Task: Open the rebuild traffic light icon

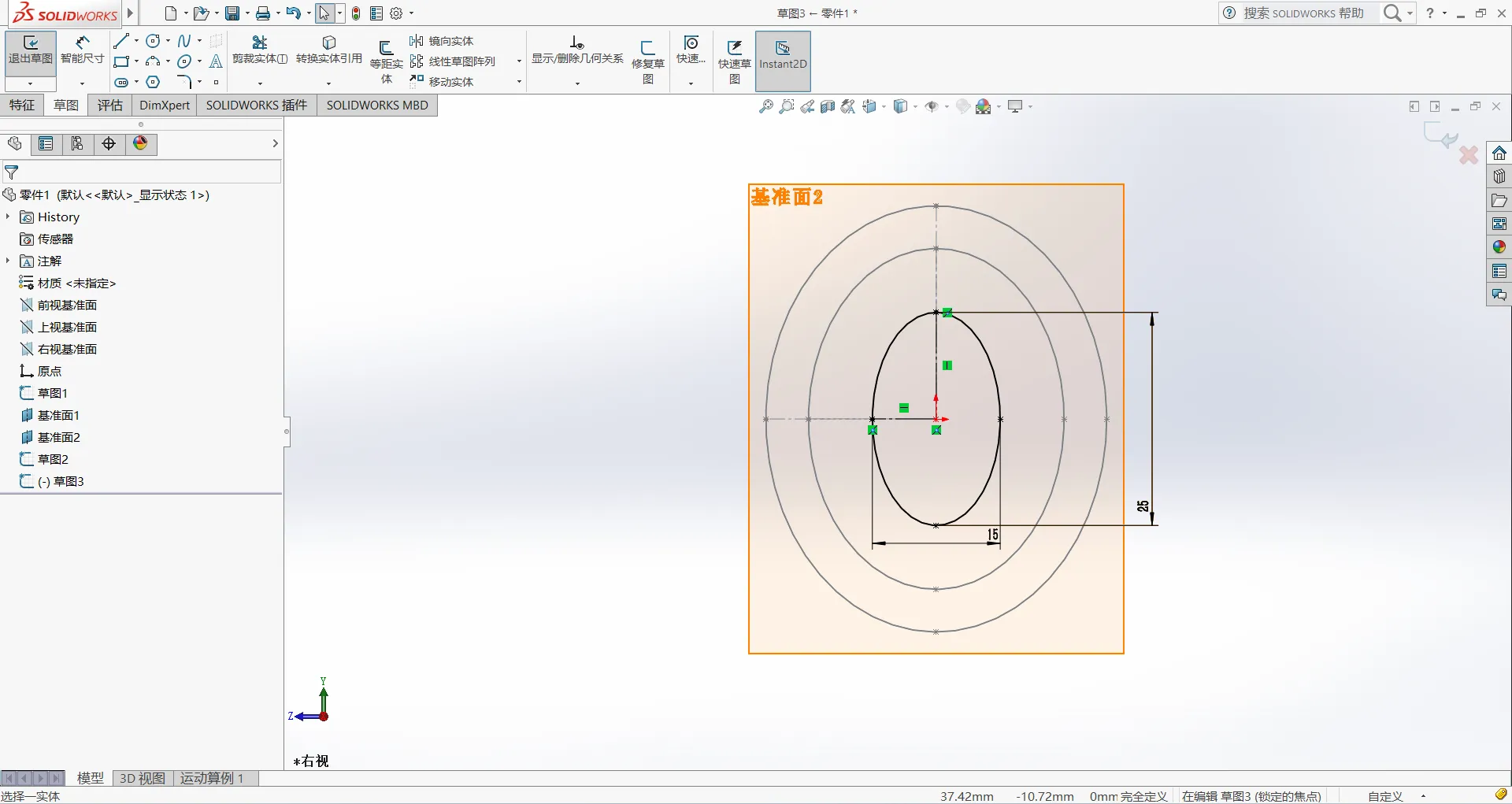Action: [x=356, y=13]
